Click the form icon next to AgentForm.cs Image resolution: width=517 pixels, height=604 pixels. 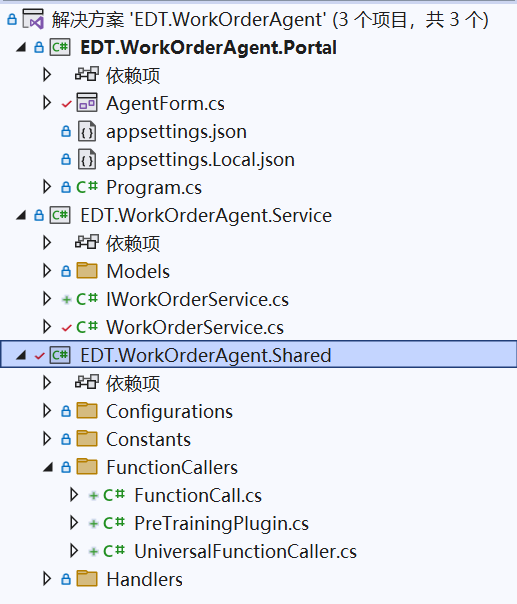87,102
